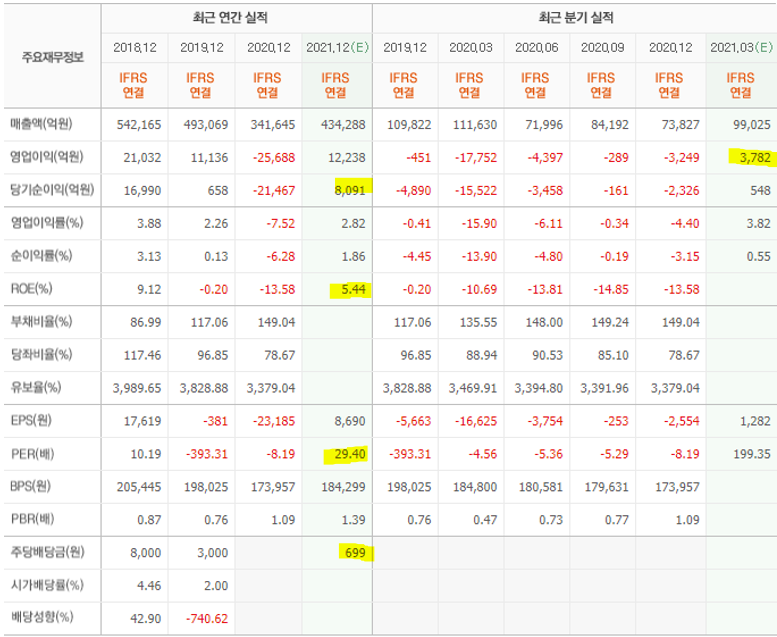This screenshot has width=777, height=637.
Task: Select the 영업이익률(%) row label
Action: 47,223
